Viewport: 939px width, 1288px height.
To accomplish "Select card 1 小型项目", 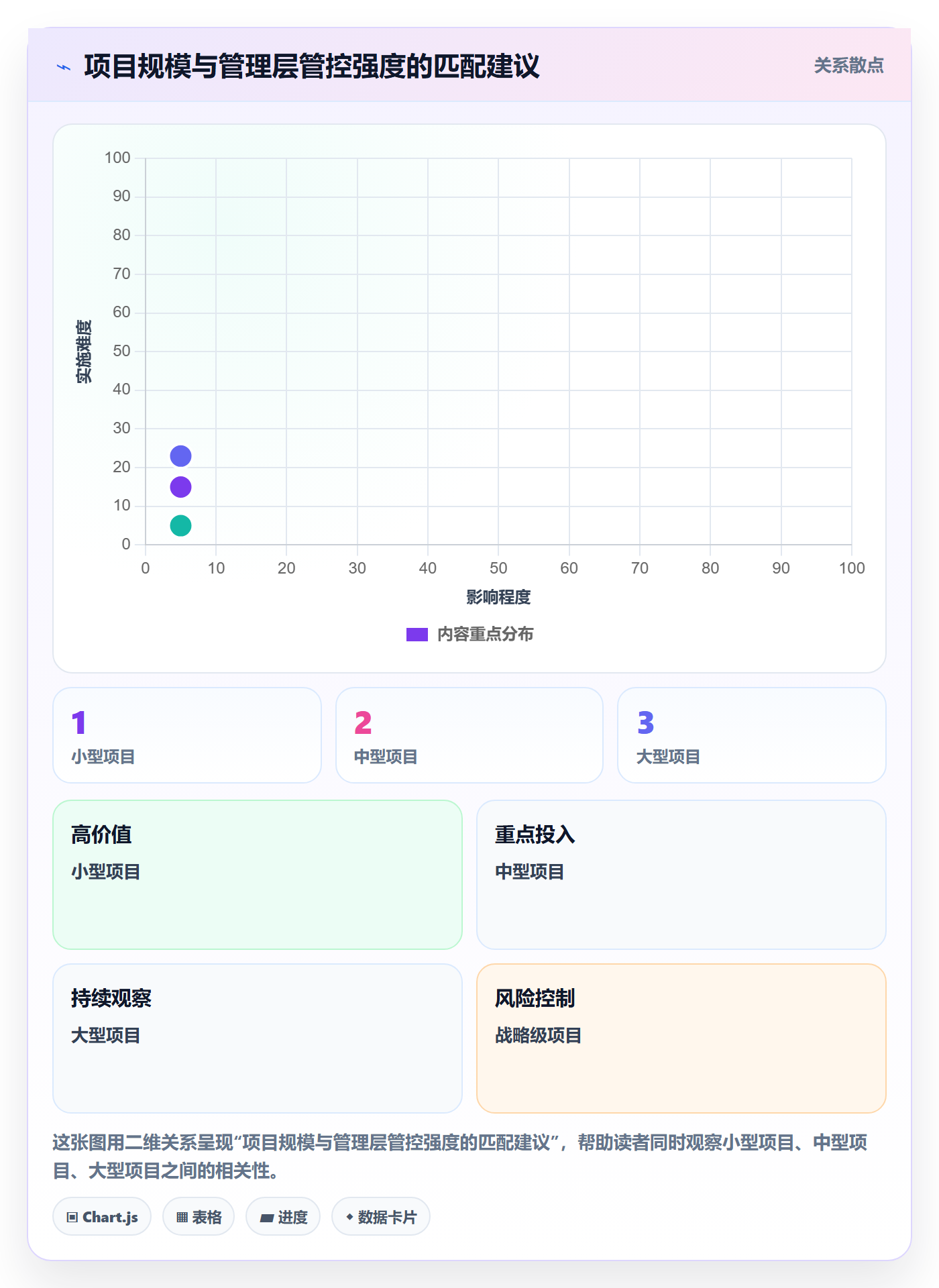I will [x=187, y=735].
